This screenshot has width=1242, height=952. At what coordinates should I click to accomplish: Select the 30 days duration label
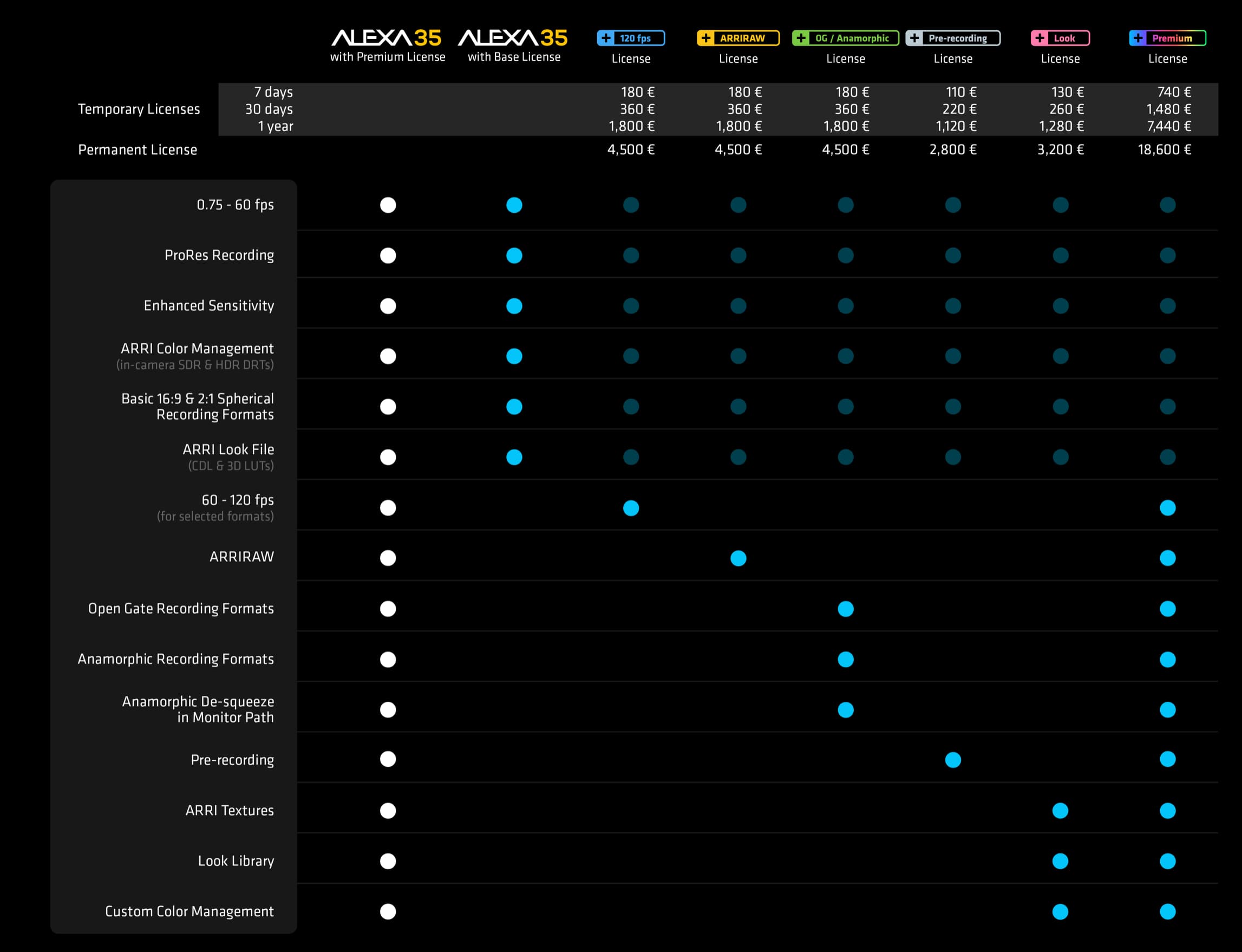tap(269, 109)
